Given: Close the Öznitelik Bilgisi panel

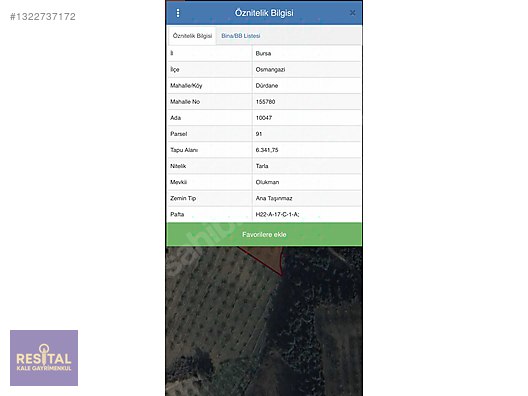Looking at the screenshot, I should [x=352, y=13].
